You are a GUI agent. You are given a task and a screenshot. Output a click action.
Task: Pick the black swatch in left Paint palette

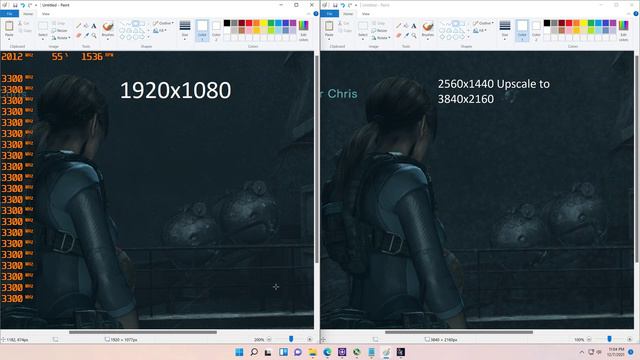point(227,23)
